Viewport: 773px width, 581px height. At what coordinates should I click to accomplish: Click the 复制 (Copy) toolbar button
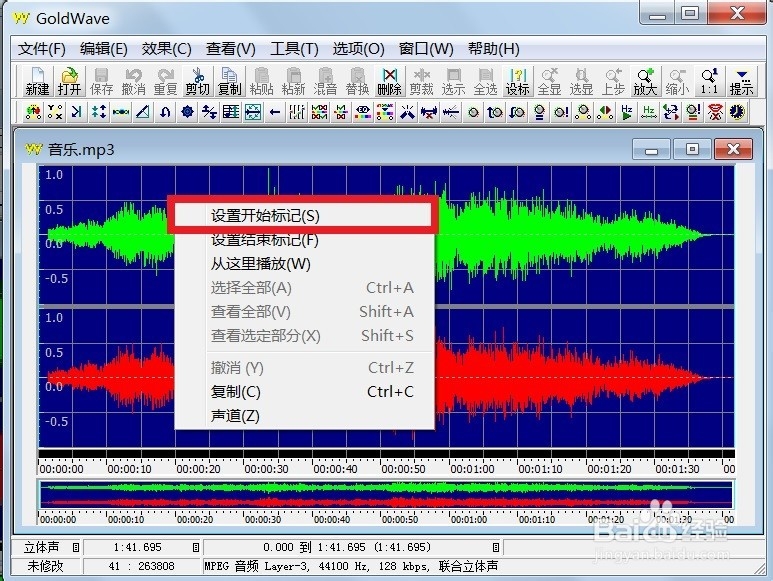[229, 81]
